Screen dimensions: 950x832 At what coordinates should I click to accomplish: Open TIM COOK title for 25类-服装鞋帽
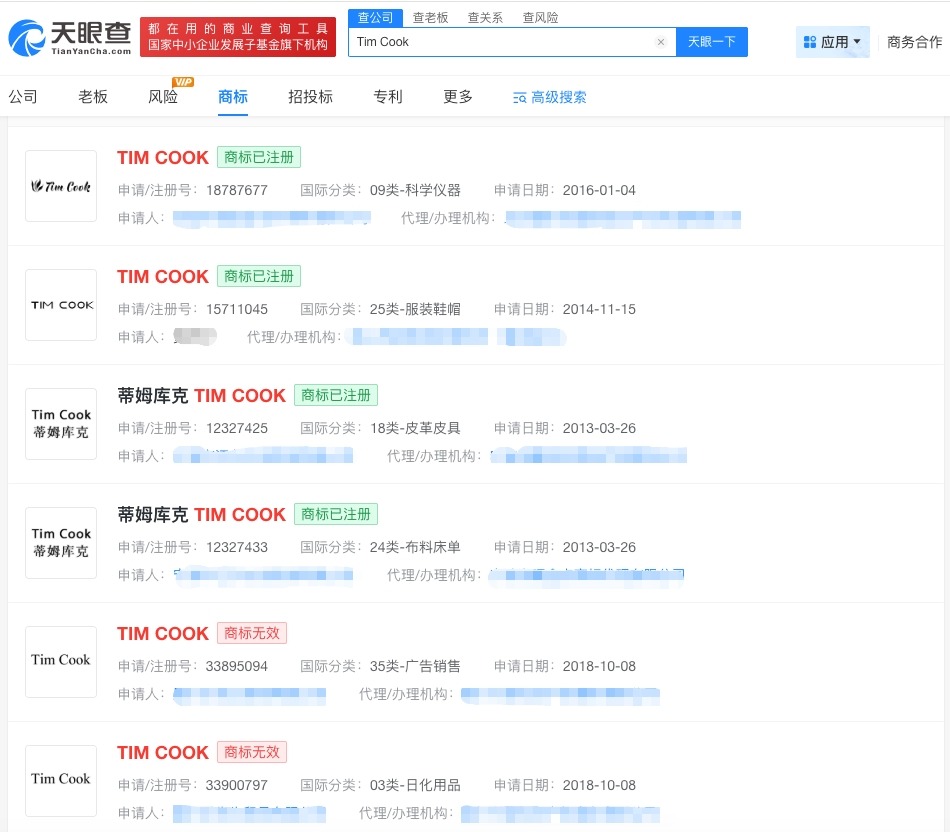point(163,276)
